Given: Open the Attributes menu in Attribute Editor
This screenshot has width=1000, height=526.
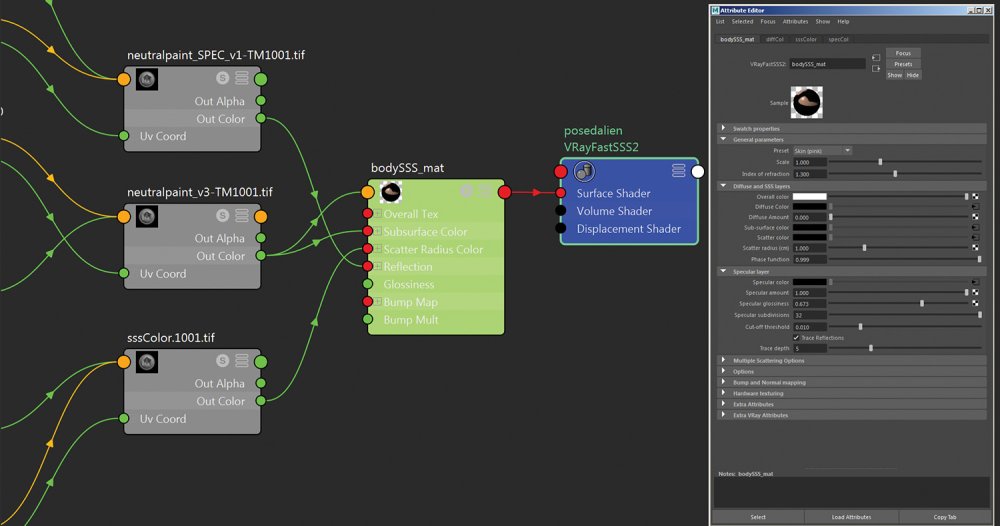Looking at the screenshot, I should tap(795, 22).
